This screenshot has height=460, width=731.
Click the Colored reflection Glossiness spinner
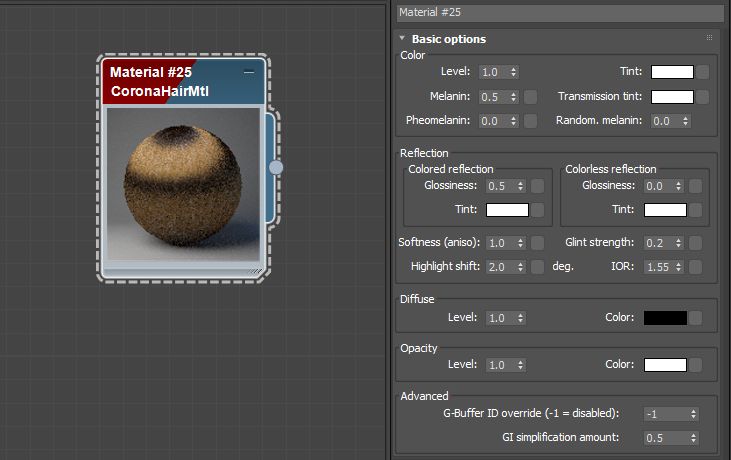coord(520,186)
